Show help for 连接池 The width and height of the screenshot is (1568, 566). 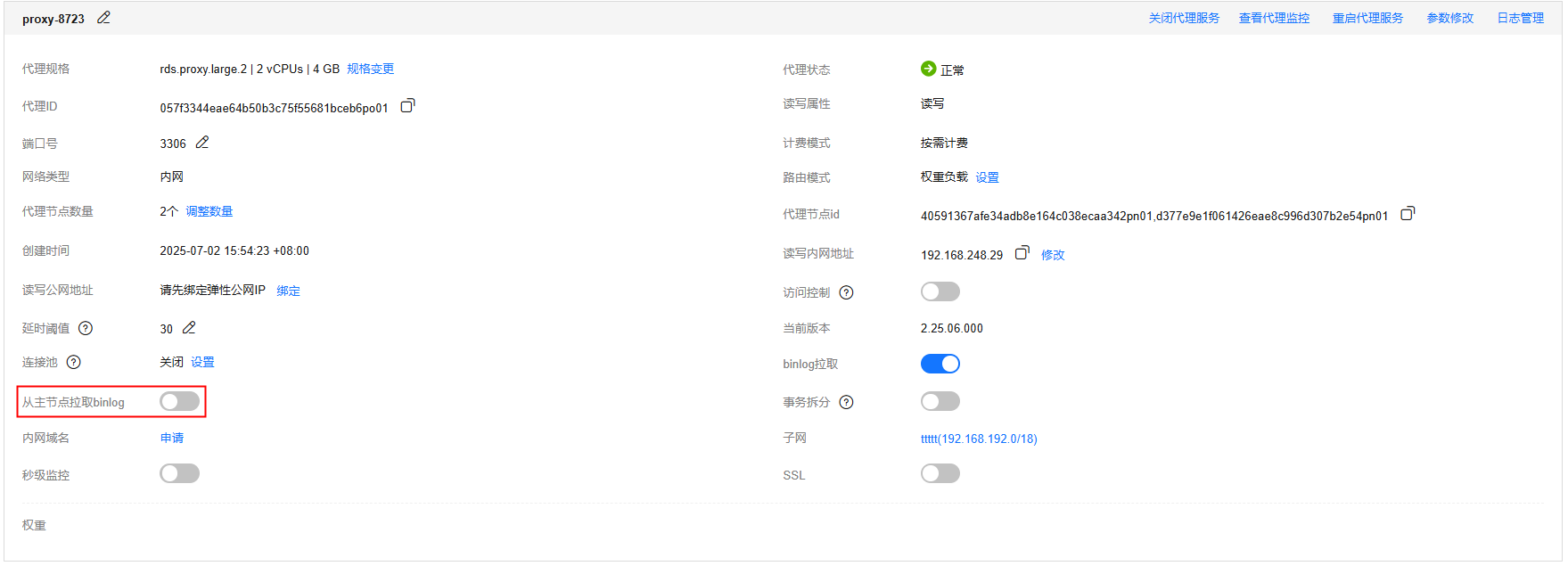click(x=74, y=362)
